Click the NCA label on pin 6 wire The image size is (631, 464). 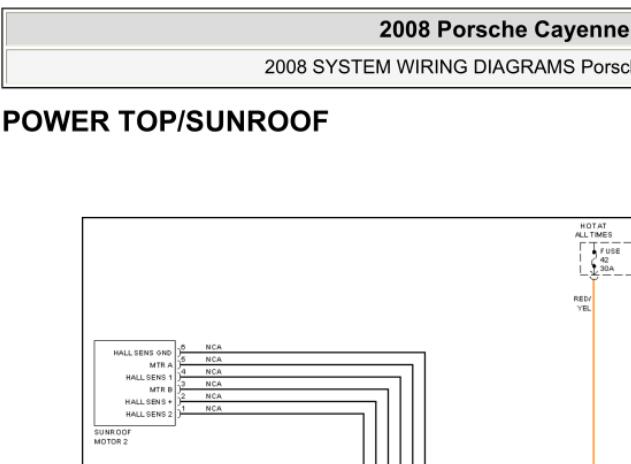[x=213, y=347]
